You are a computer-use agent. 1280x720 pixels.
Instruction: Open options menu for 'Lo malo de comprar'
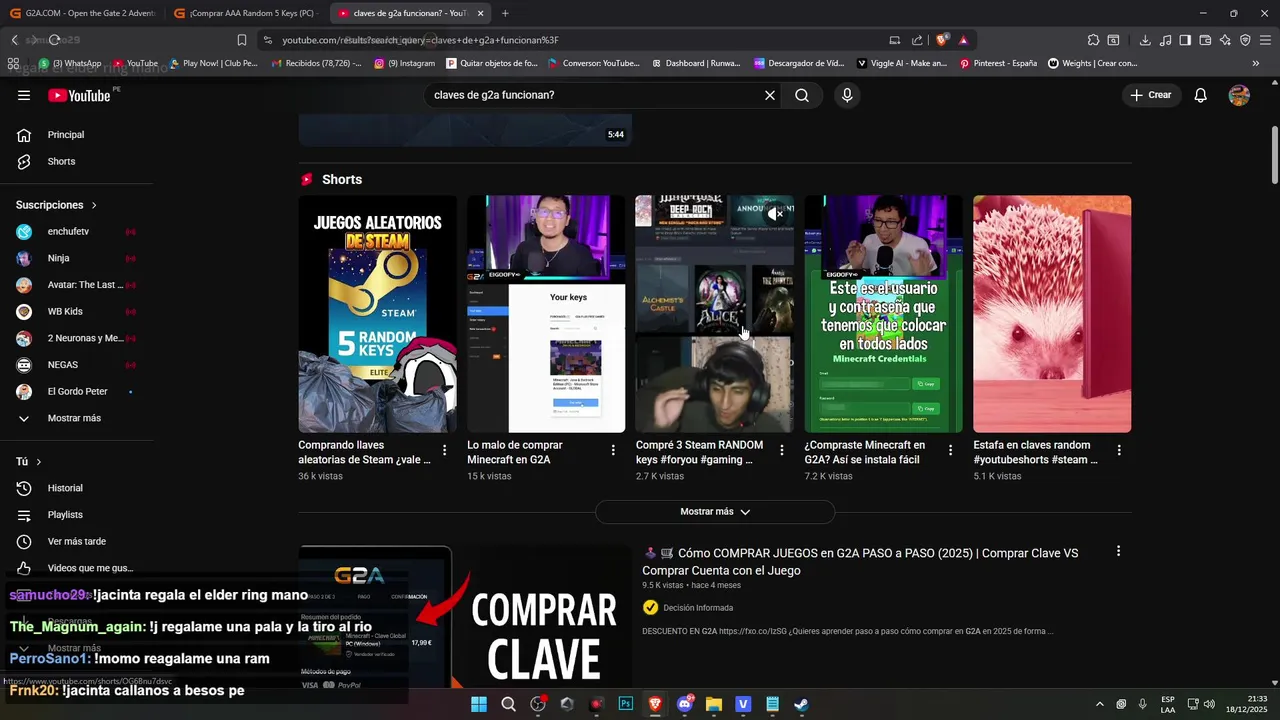tap(613, 450)
